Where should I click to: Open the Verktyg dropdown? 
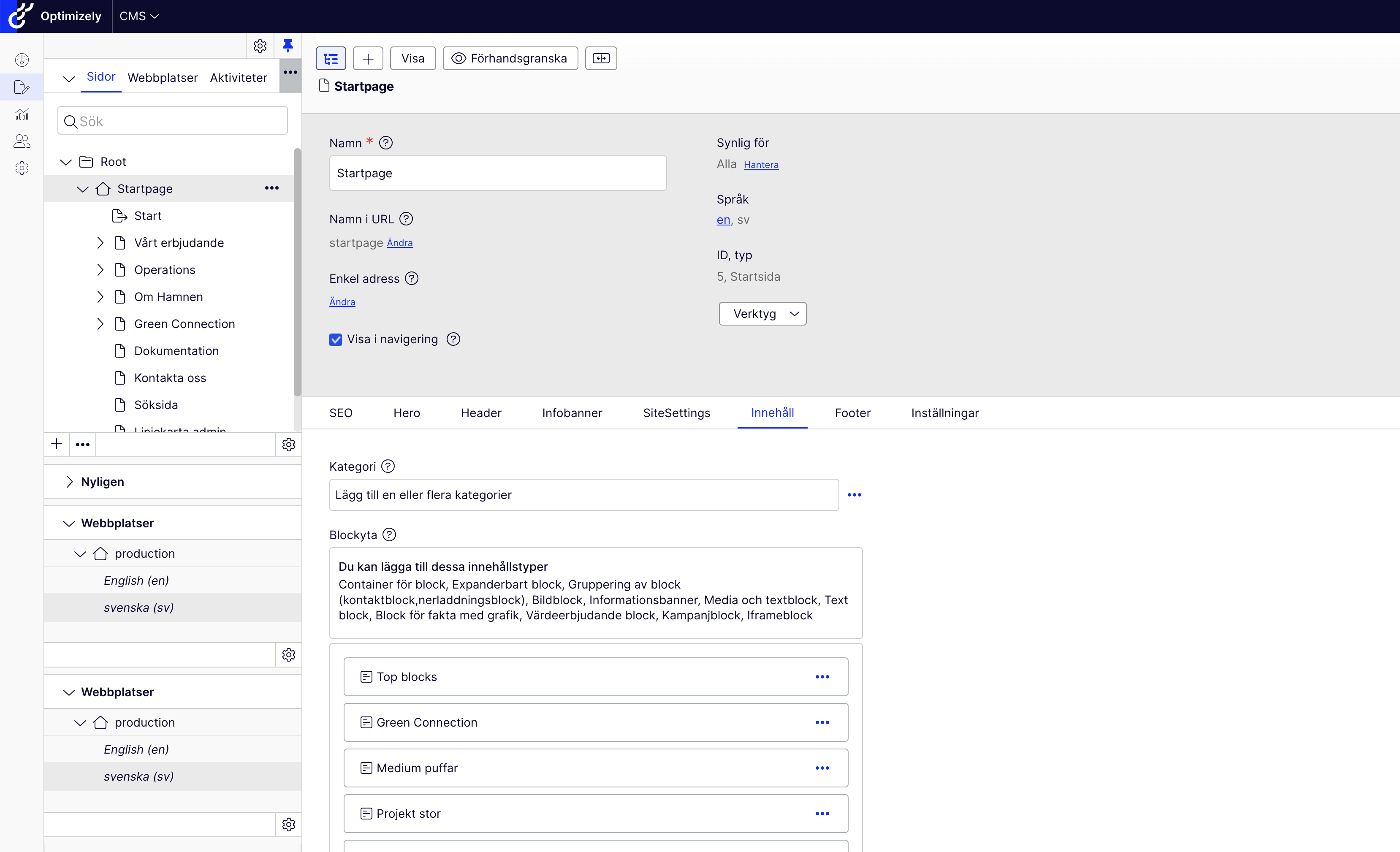762,314
